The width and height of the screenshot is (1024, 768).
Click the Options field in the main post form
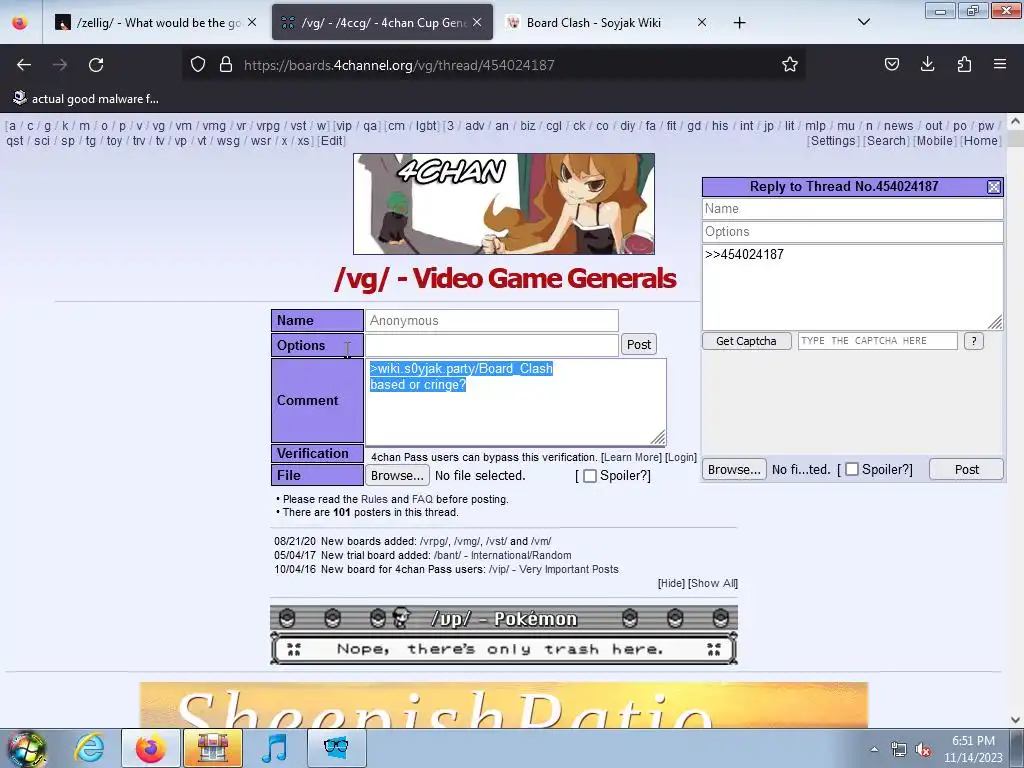click(x=492, y=345)
